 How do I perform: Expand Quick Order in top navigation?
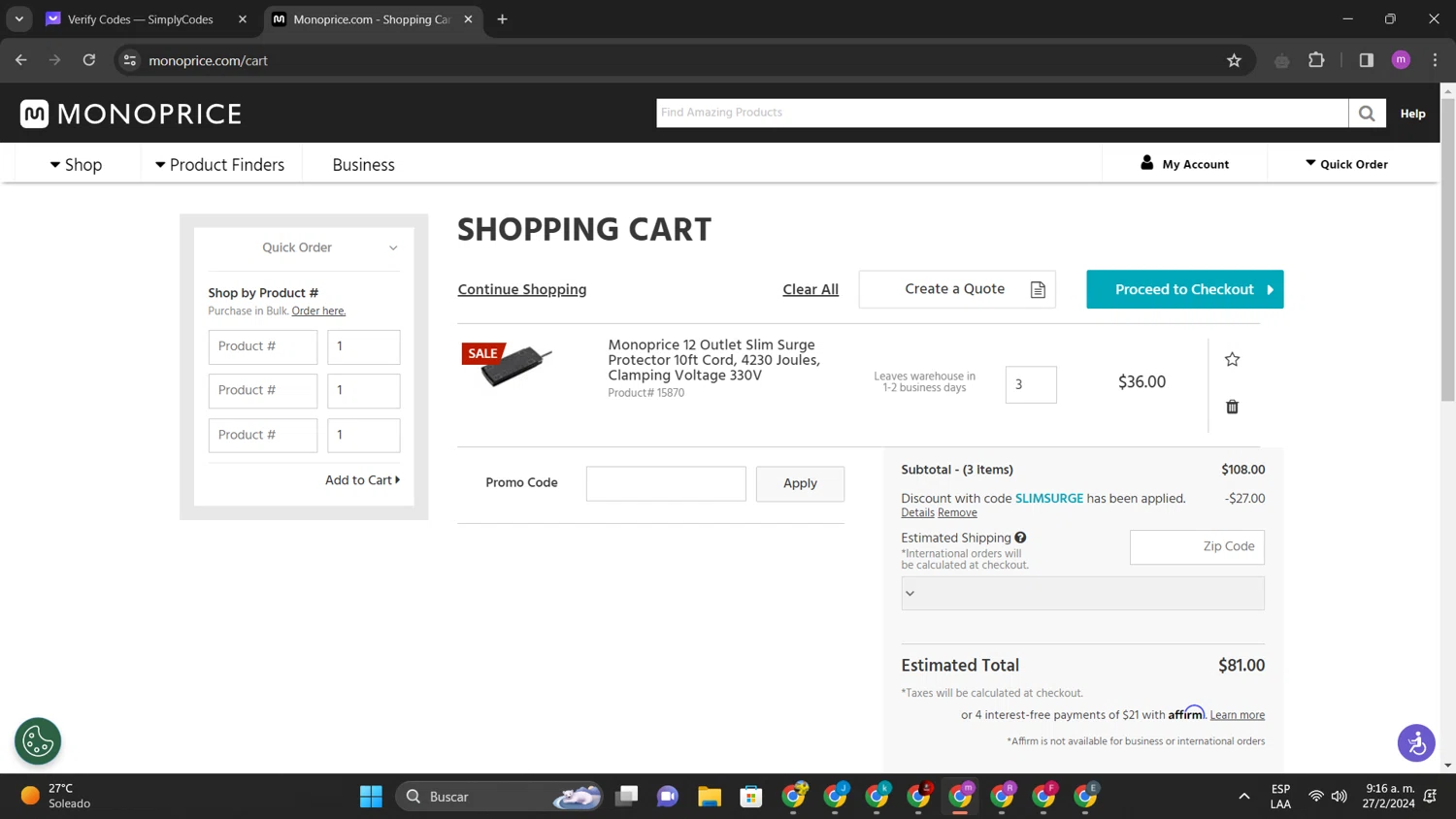1346,164
